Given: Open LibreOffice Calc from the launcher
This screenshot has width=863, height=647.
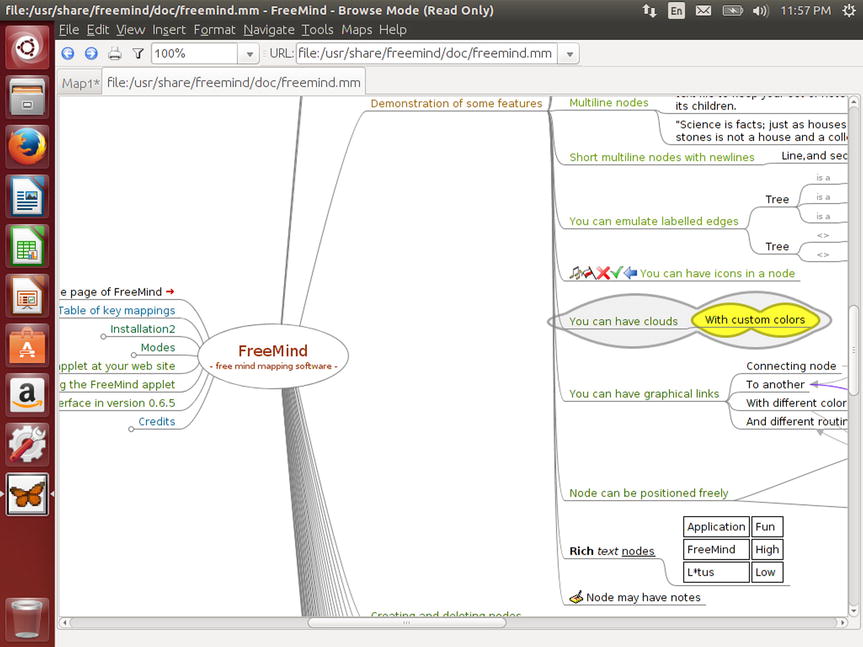Looking at the screenshot, I should pos(27,246).
